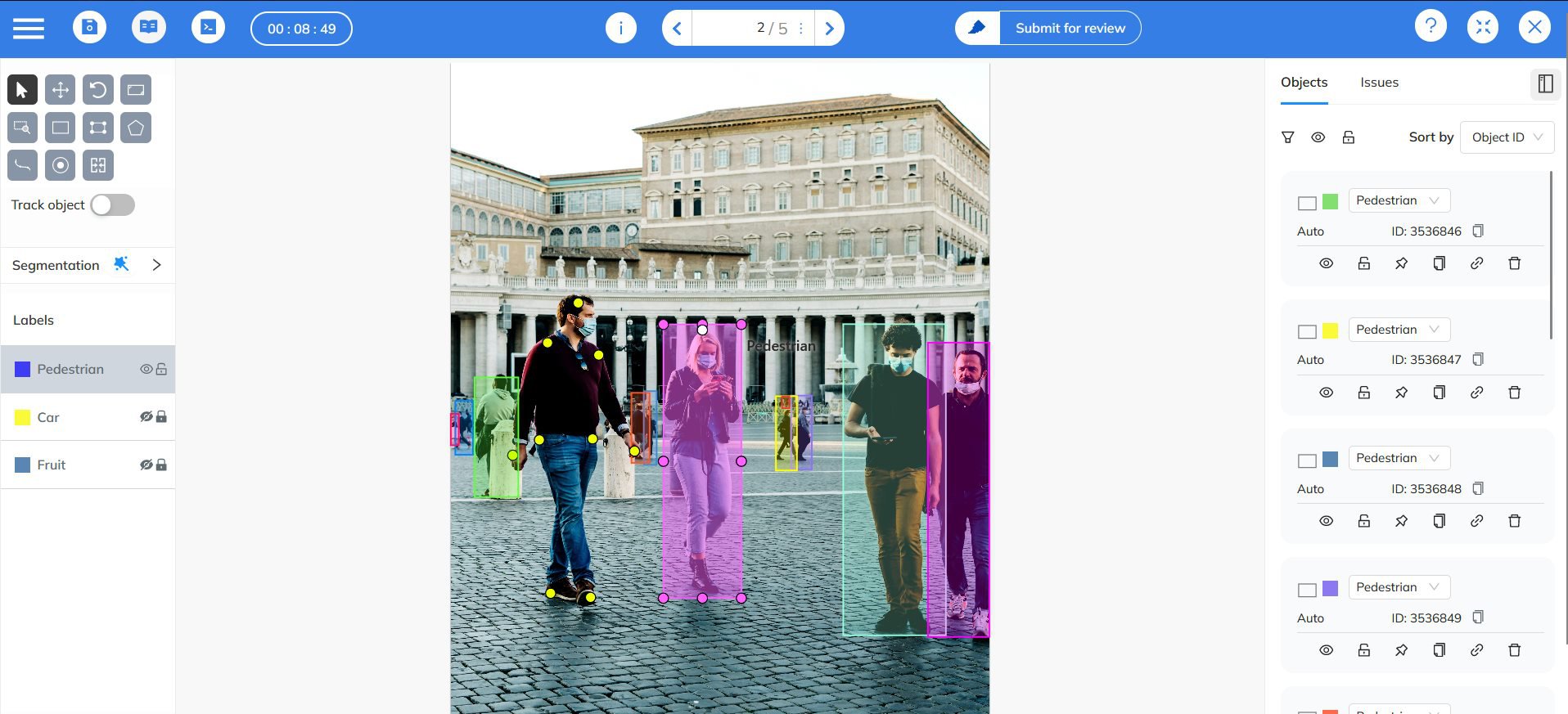Select the polyline curve tool
This screenshot has height=714, width=1568.
pyautogui.click(x=23, y=165)
